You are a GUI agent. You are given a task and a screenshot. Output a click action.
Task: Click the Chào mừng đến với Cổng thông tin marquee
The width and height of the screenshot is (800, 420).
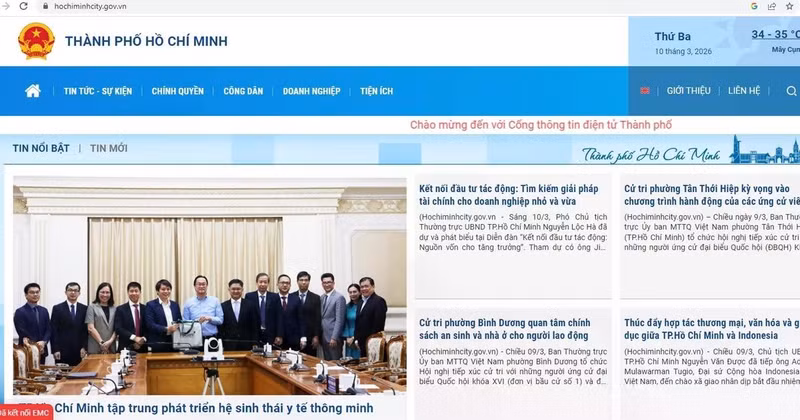tap(541, 125)
